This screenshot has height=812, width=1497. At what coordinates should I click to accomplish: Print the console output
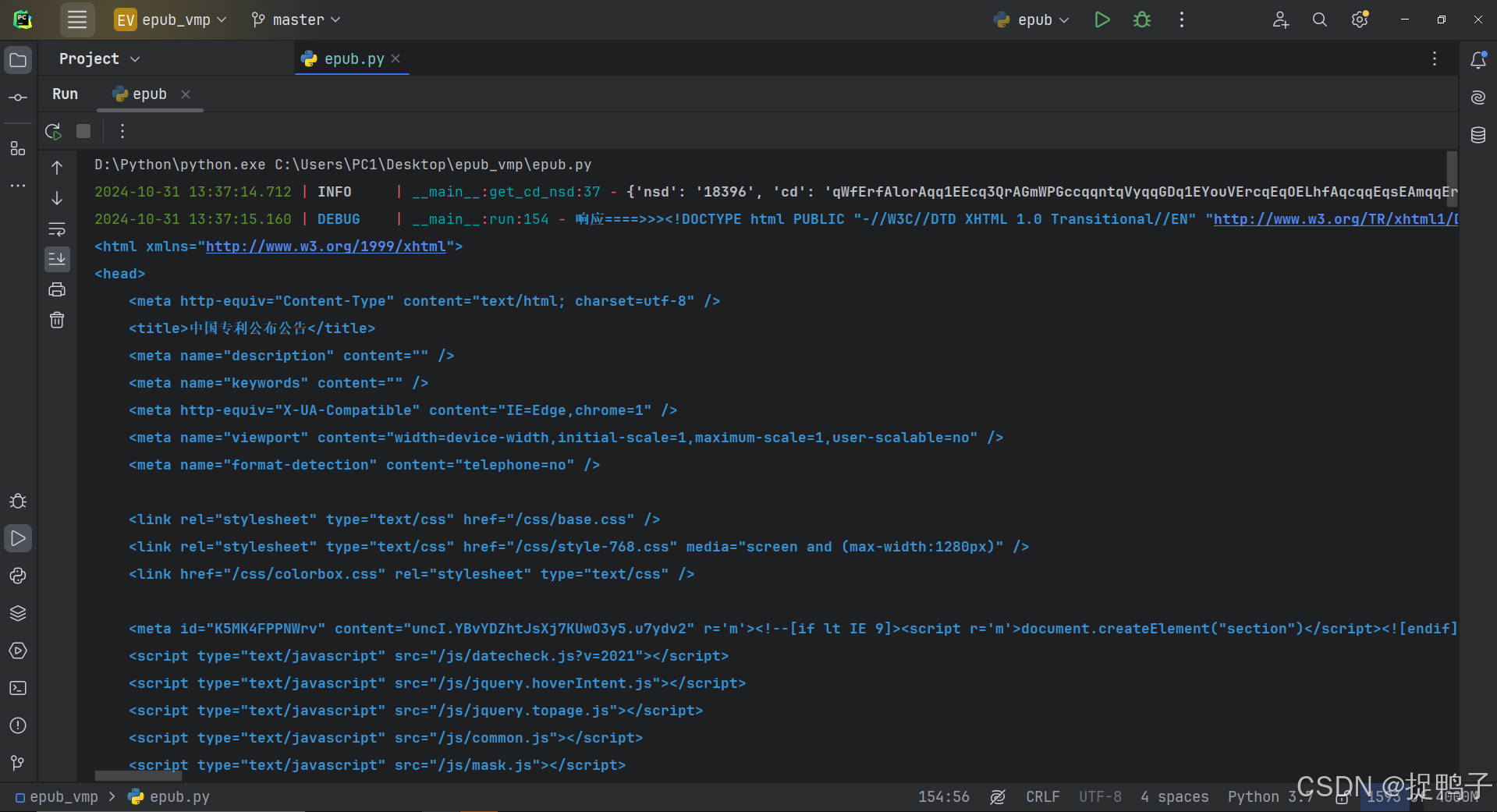pyautogui.click(x=57, y=289)
